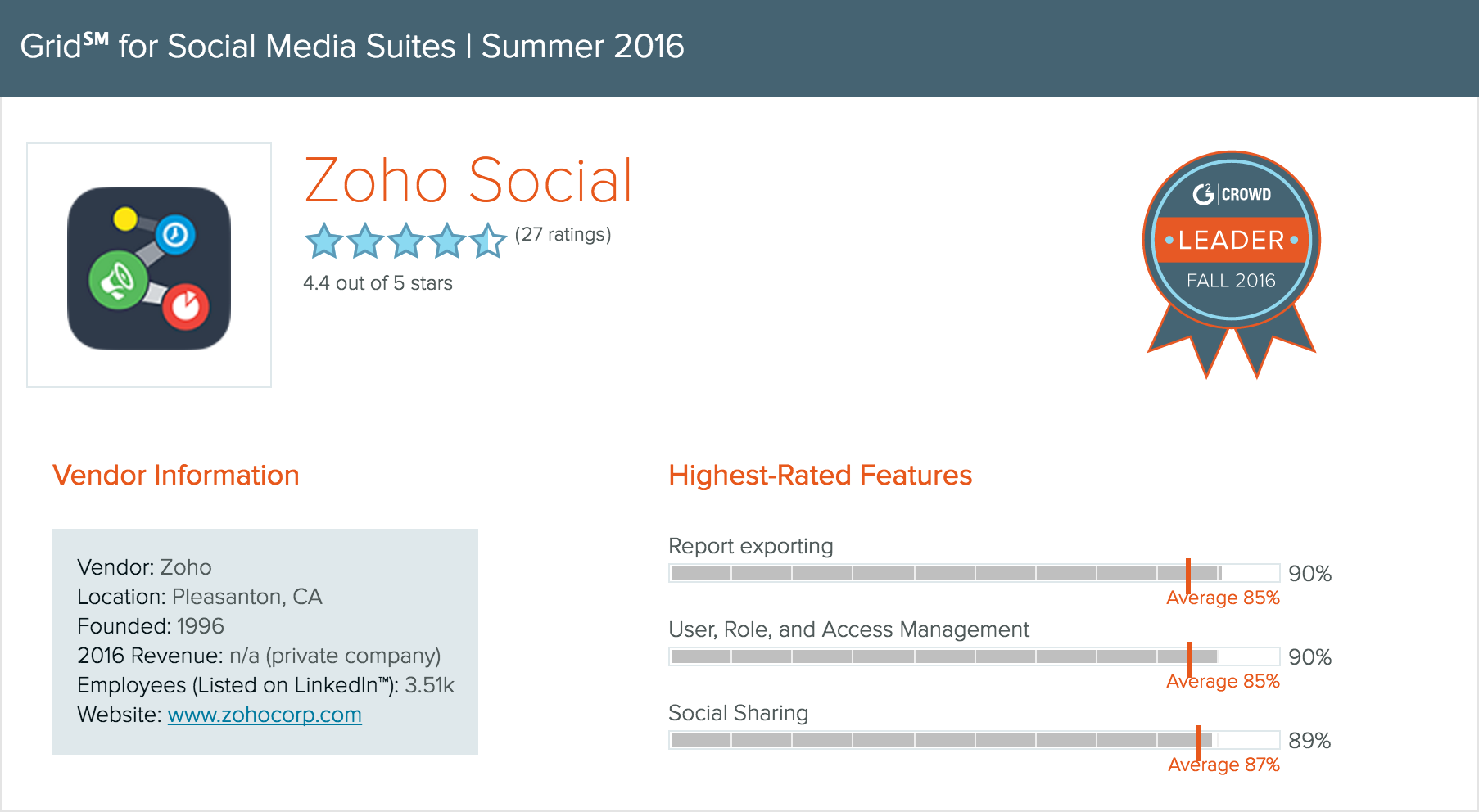Viewport: 1479px width, 812px height.
Task: Click the 4.4 out of 5 stars text
Action: [x=378, y=283]
